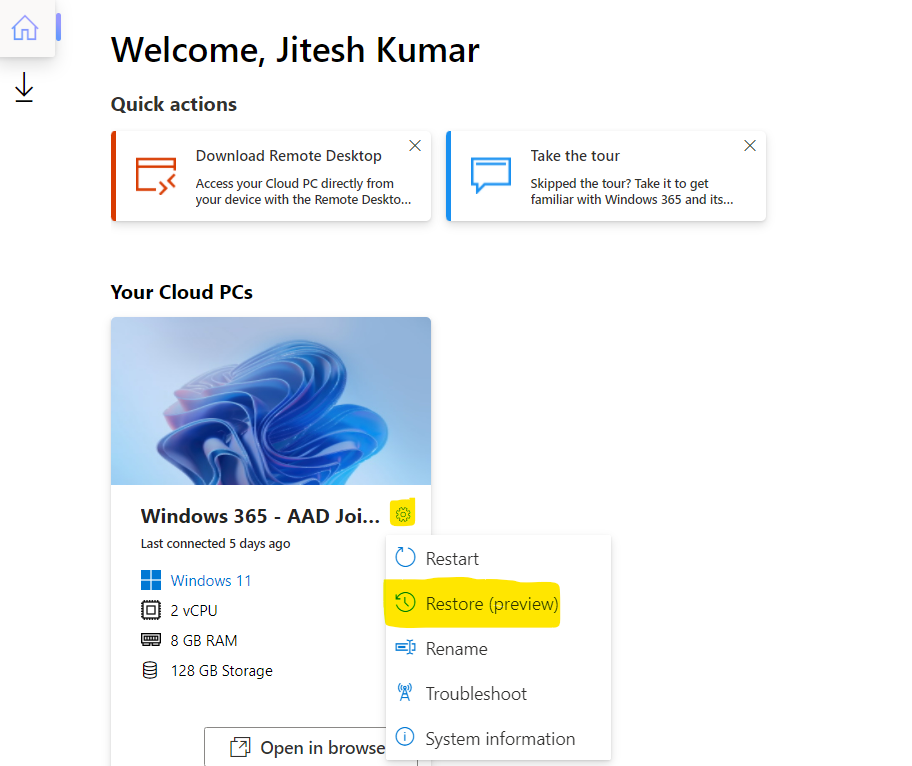
Task: Click the Windows 11 wallpaper thumbnail
Action: pos(271,401)
